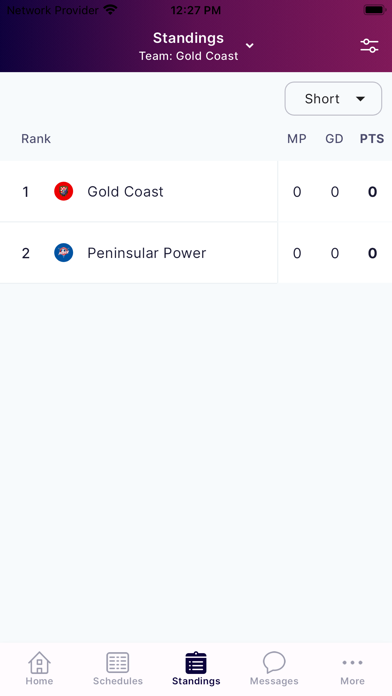The height and width of the screenshot is (696, 392).
Task: Tap the More three-dots icon
Action: click(352, 663)
